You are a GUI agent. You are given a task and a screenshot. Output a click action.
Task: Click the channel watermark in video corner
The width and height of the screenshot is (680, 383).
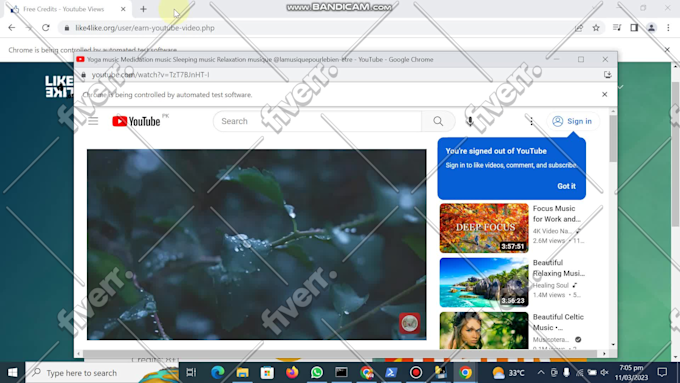tap(409, 323)
